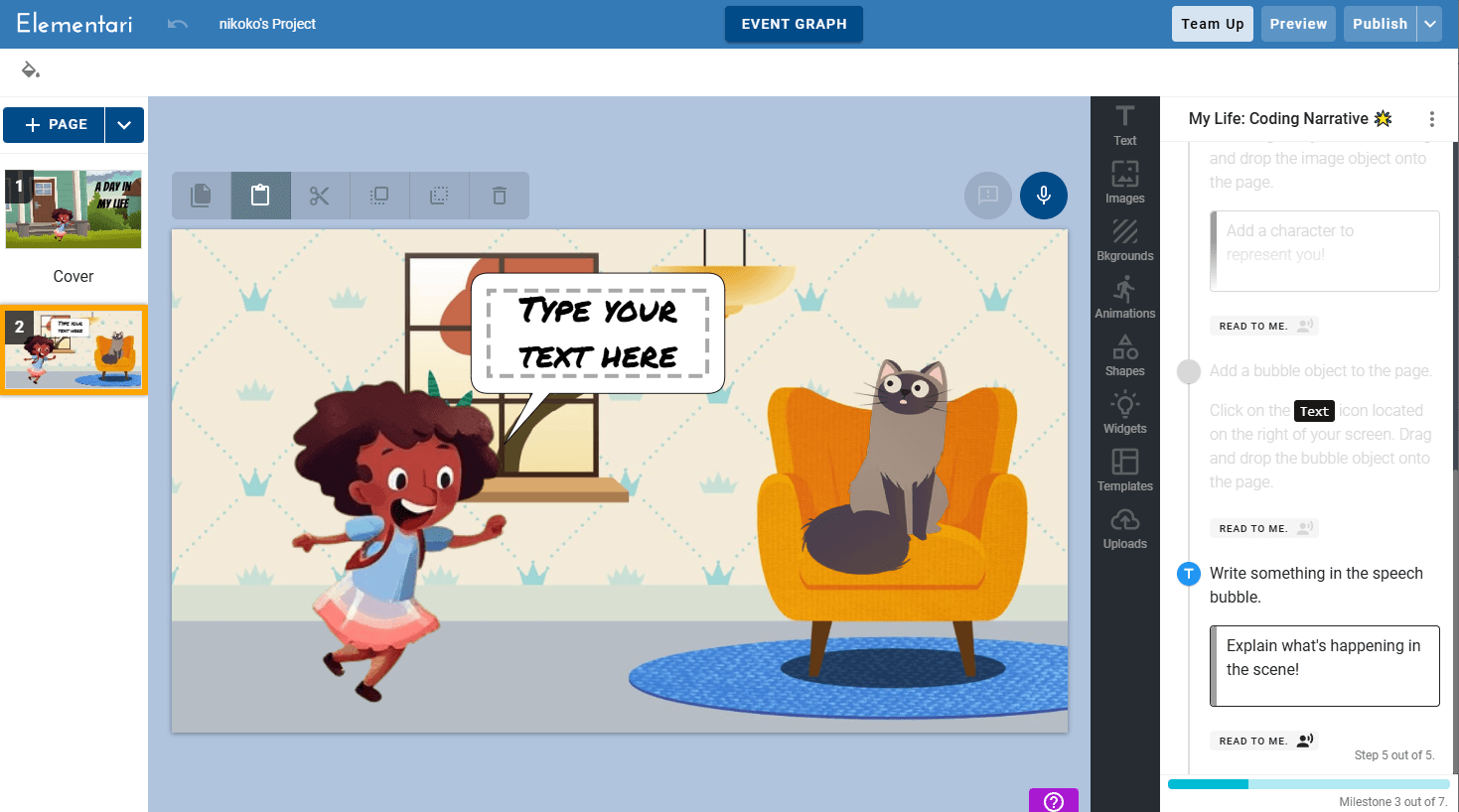Screen dimensions: 1459x812
Task: Open the Images panel in the sidebar
Action: click(x=1125, y=183)
